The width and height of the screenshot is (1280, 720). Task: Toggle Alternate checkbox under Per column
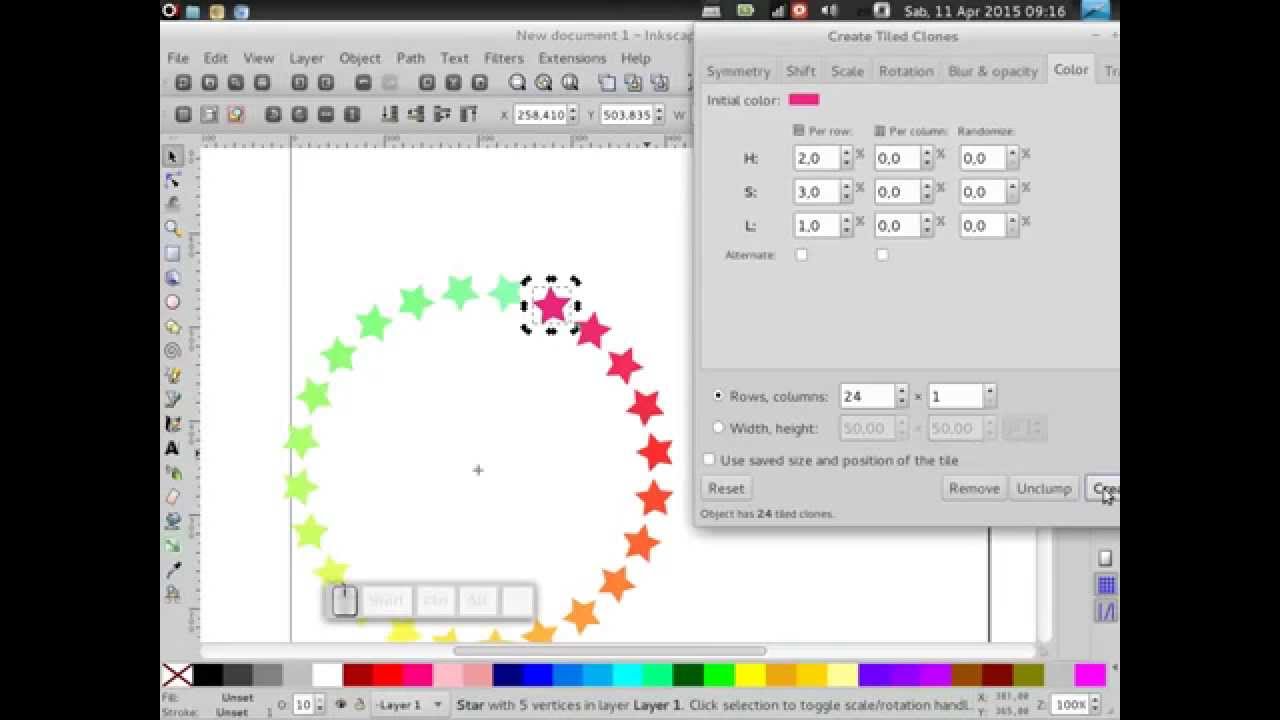[x=882, y=255]
